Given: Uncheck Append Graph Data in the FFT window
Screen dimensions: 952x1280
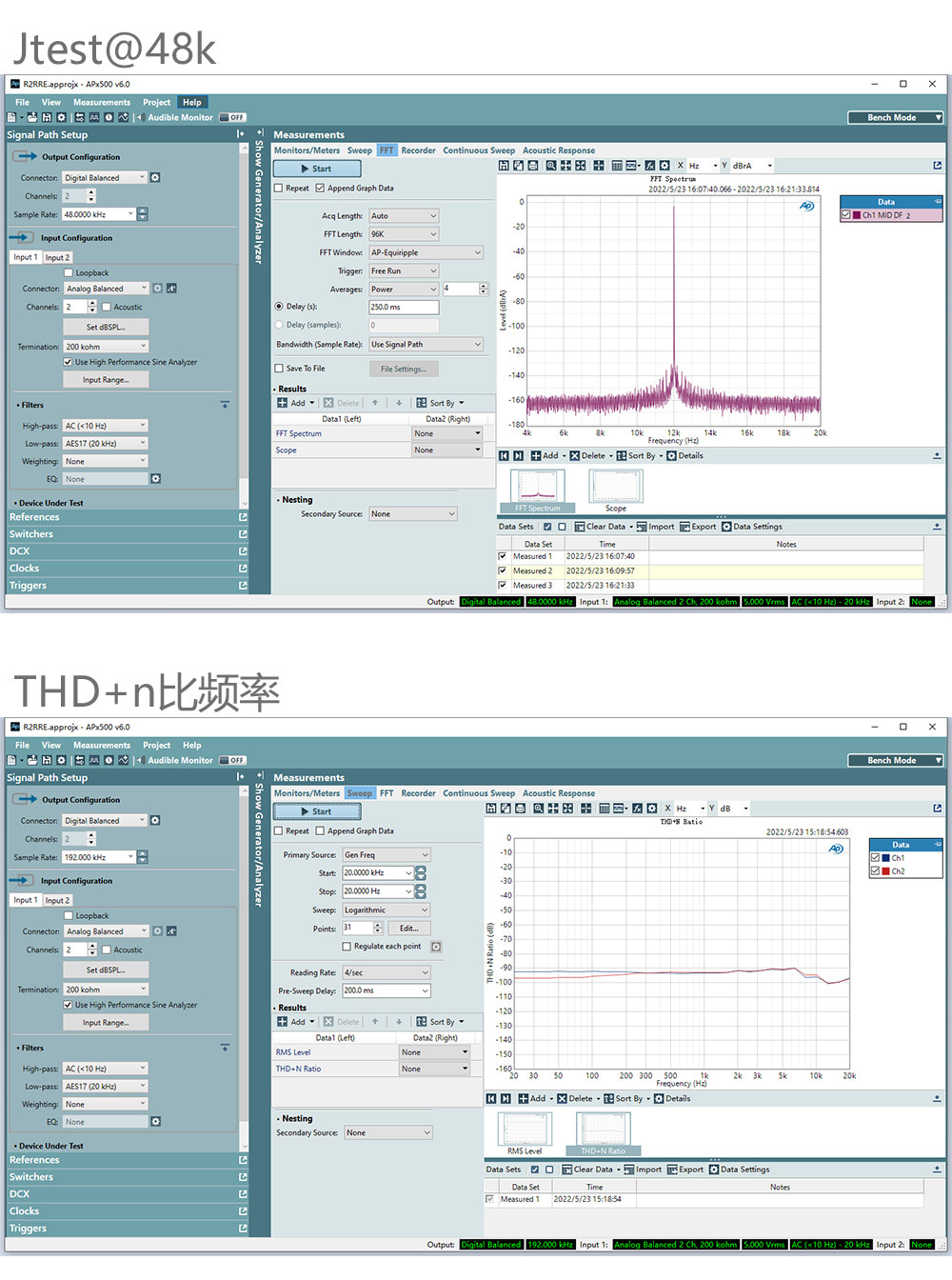Looking at the screenshot, I should [320, 189].
